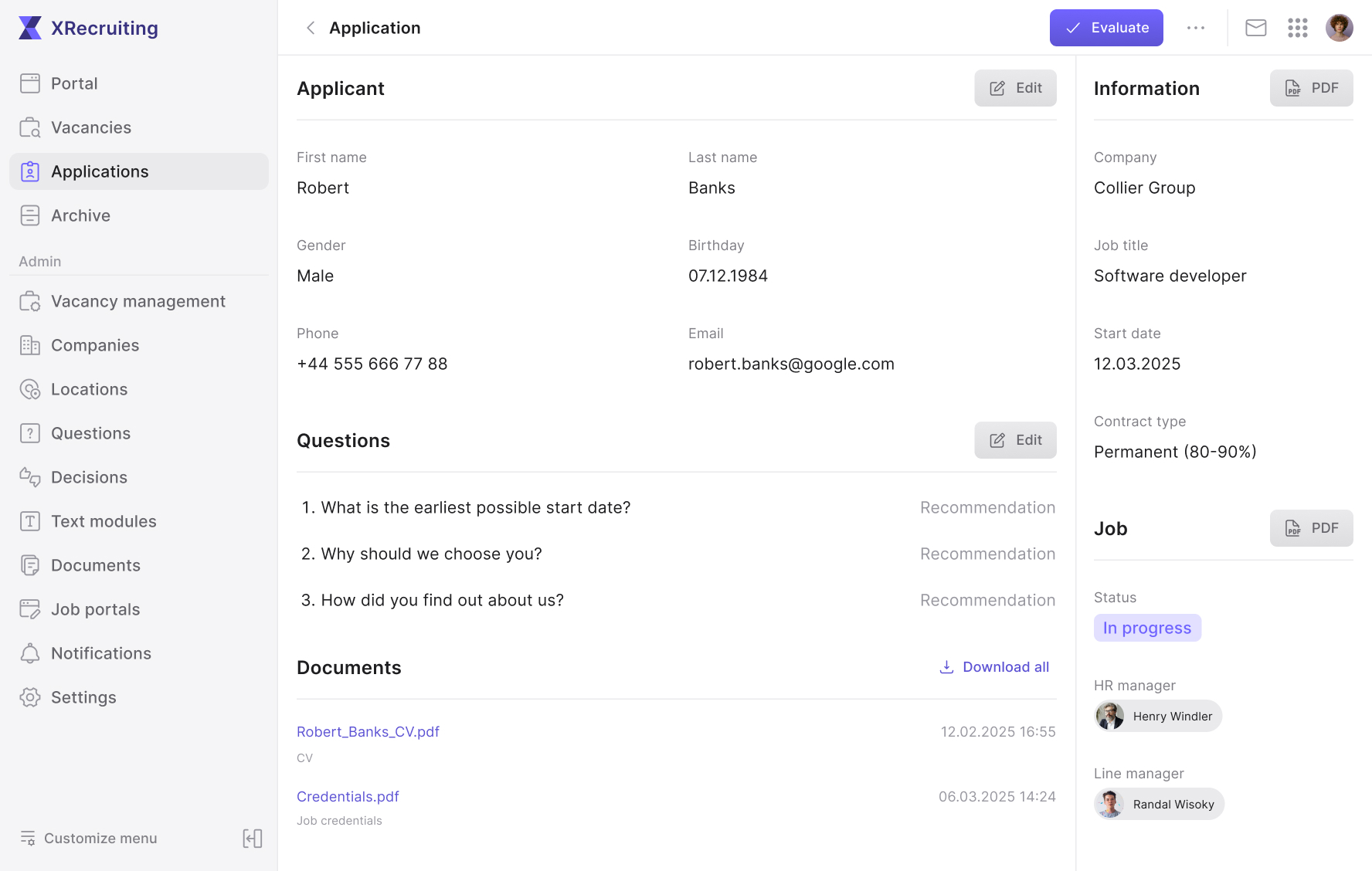Image resolution: width=1372 pixels, height=871 pixels.
Task: Click Recommendation for Why choose you question
Action: pyautogui.click(x=987, y=554)
